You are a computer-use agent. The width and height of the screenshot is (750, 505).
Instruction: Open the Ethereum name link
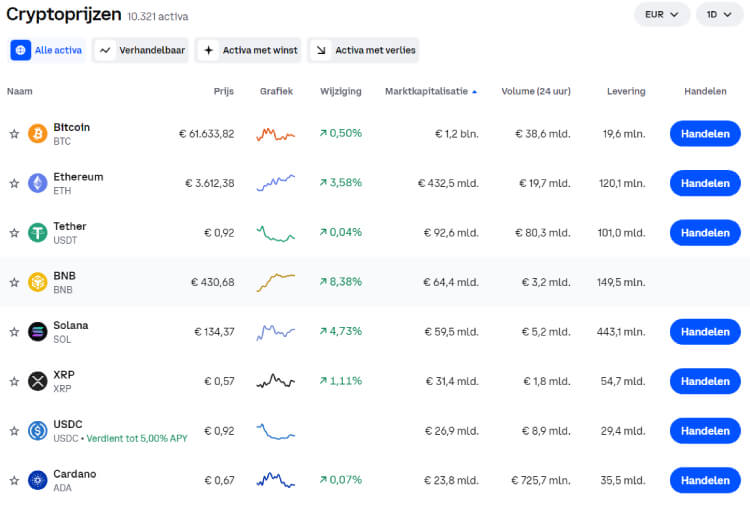click(x=78, y=177)
